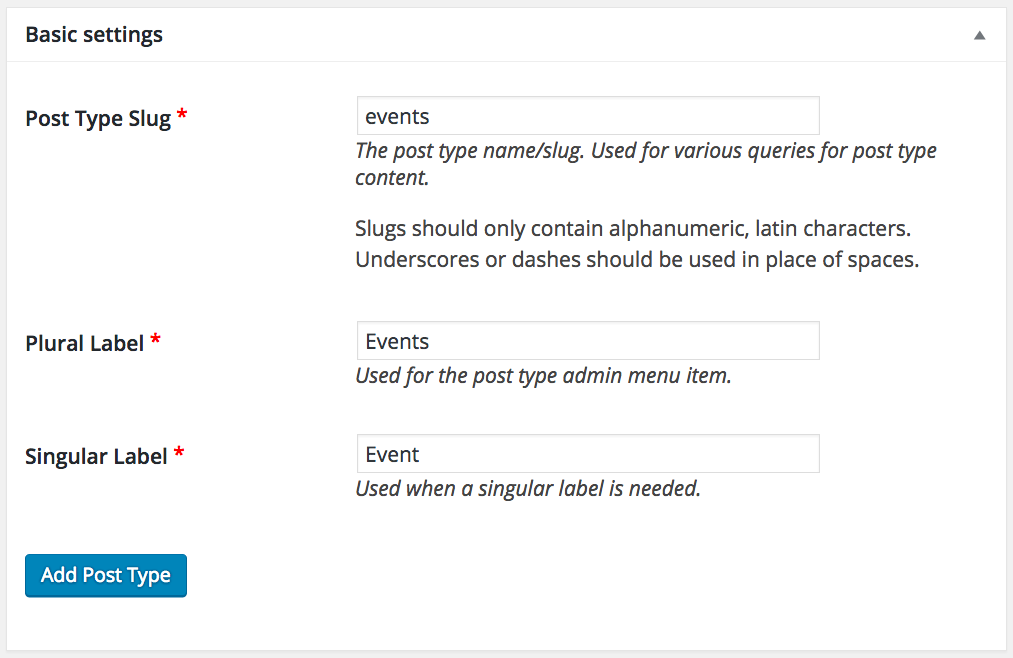Click the red asterisk beside Post Type Slug
Image resolution: width=1013 pixels, height=658 pixels.
point(182,116)
